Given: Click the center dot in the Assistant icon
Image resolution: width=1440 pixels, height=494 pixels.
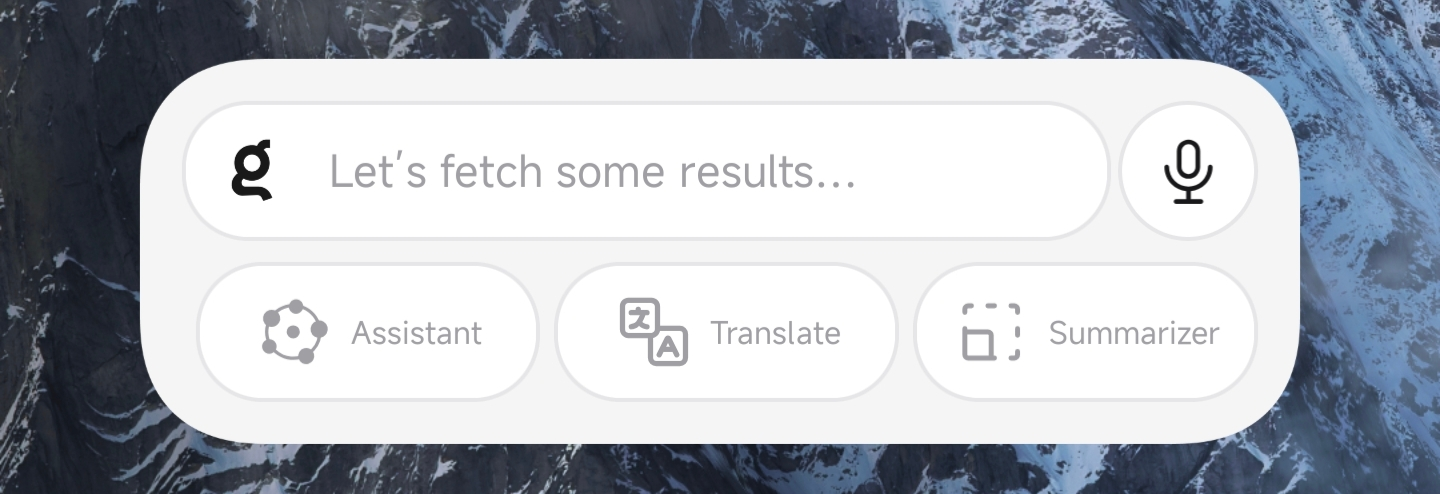Looking at the screenshot, I should pos(293,329).
